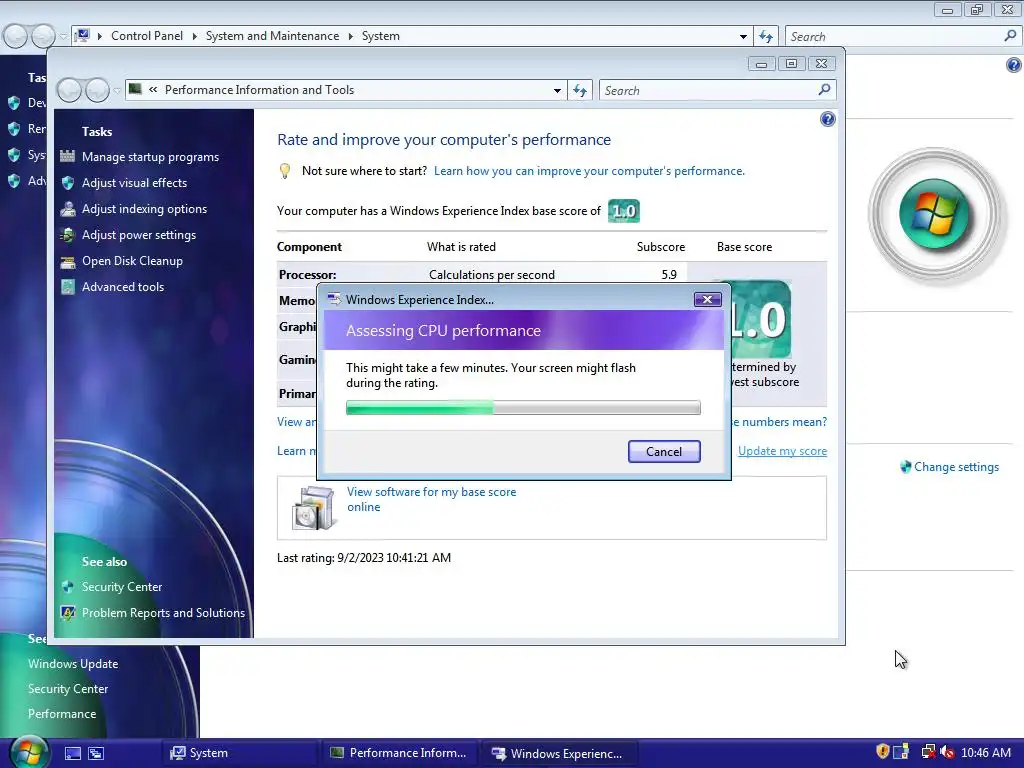Open Adjust indexing options task

144,209
